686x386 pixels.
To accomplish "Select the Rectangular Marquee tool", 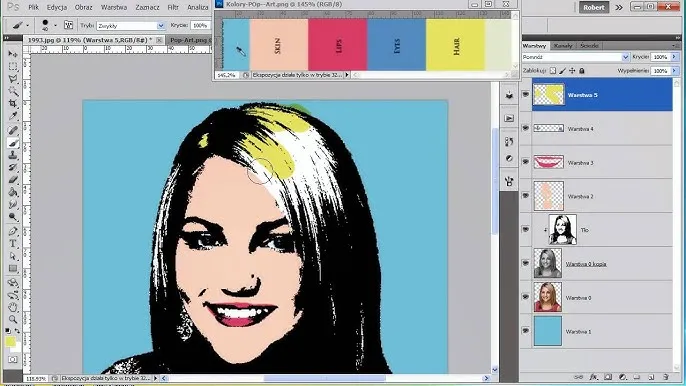I will [13, 67].
